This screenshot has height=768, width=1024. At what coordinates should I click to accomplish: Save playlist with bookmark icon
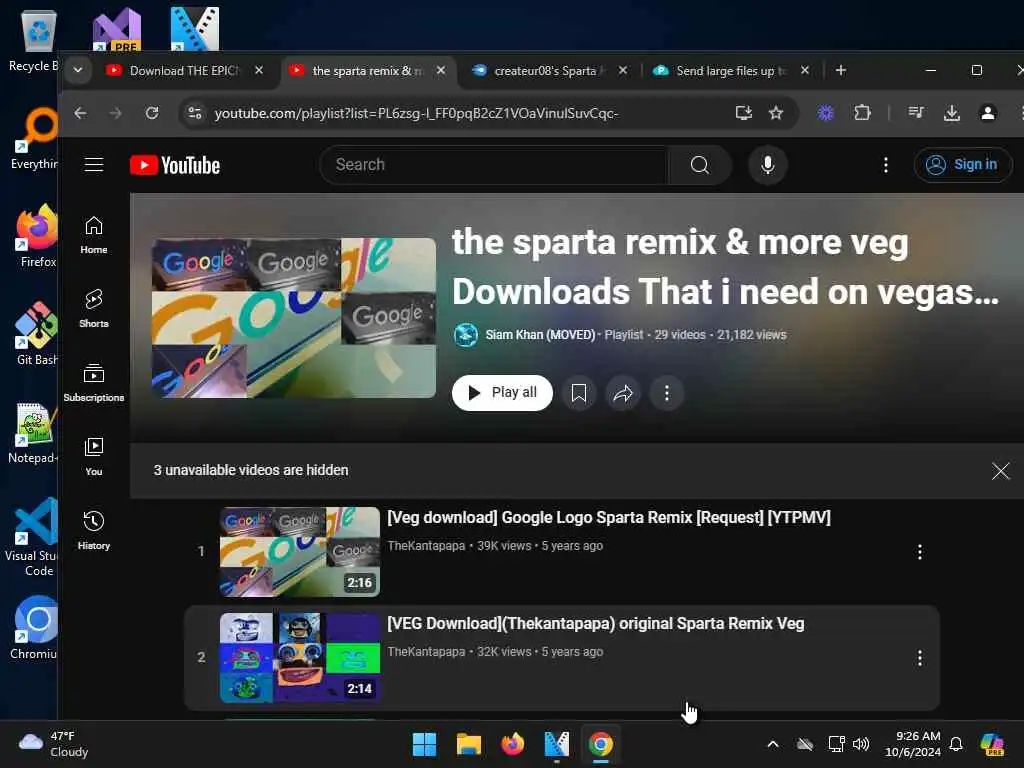point(579,393)
